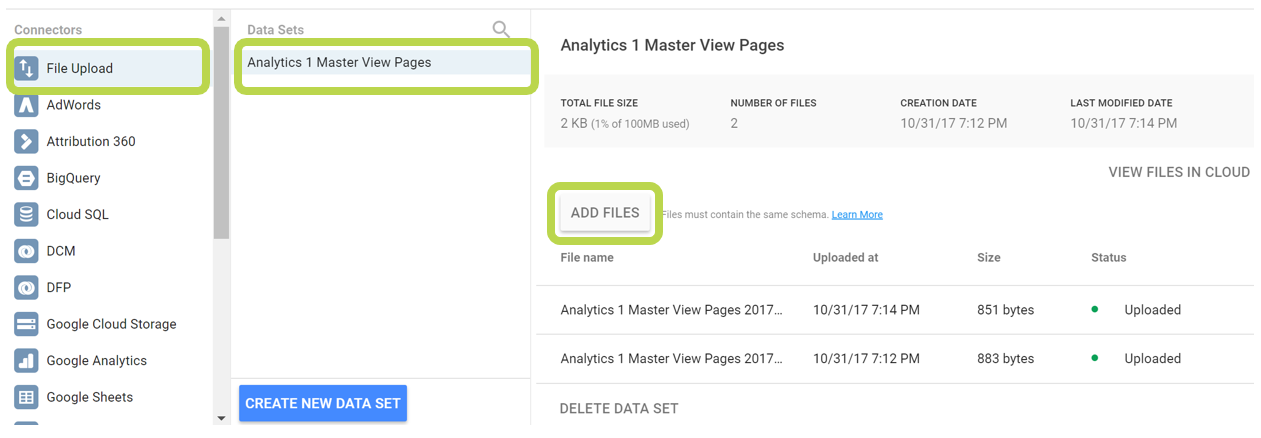Select the DFP connector icon
This screenshot has height=438, width=1261.
[26, 287]
